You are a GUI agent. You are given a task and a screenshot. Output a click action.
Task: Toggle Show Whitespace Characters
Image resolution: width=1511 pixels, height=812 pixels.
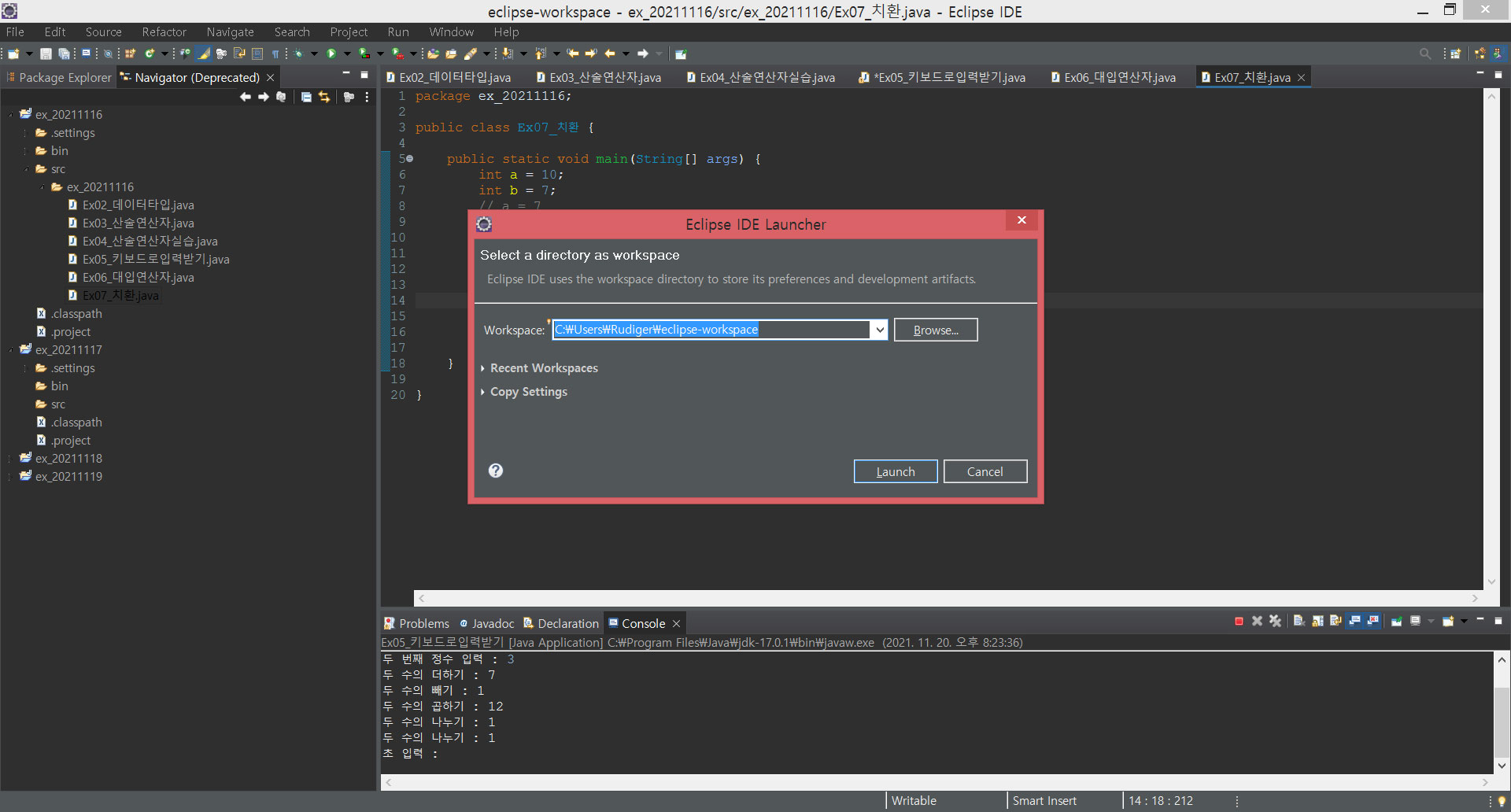point(275,54)
